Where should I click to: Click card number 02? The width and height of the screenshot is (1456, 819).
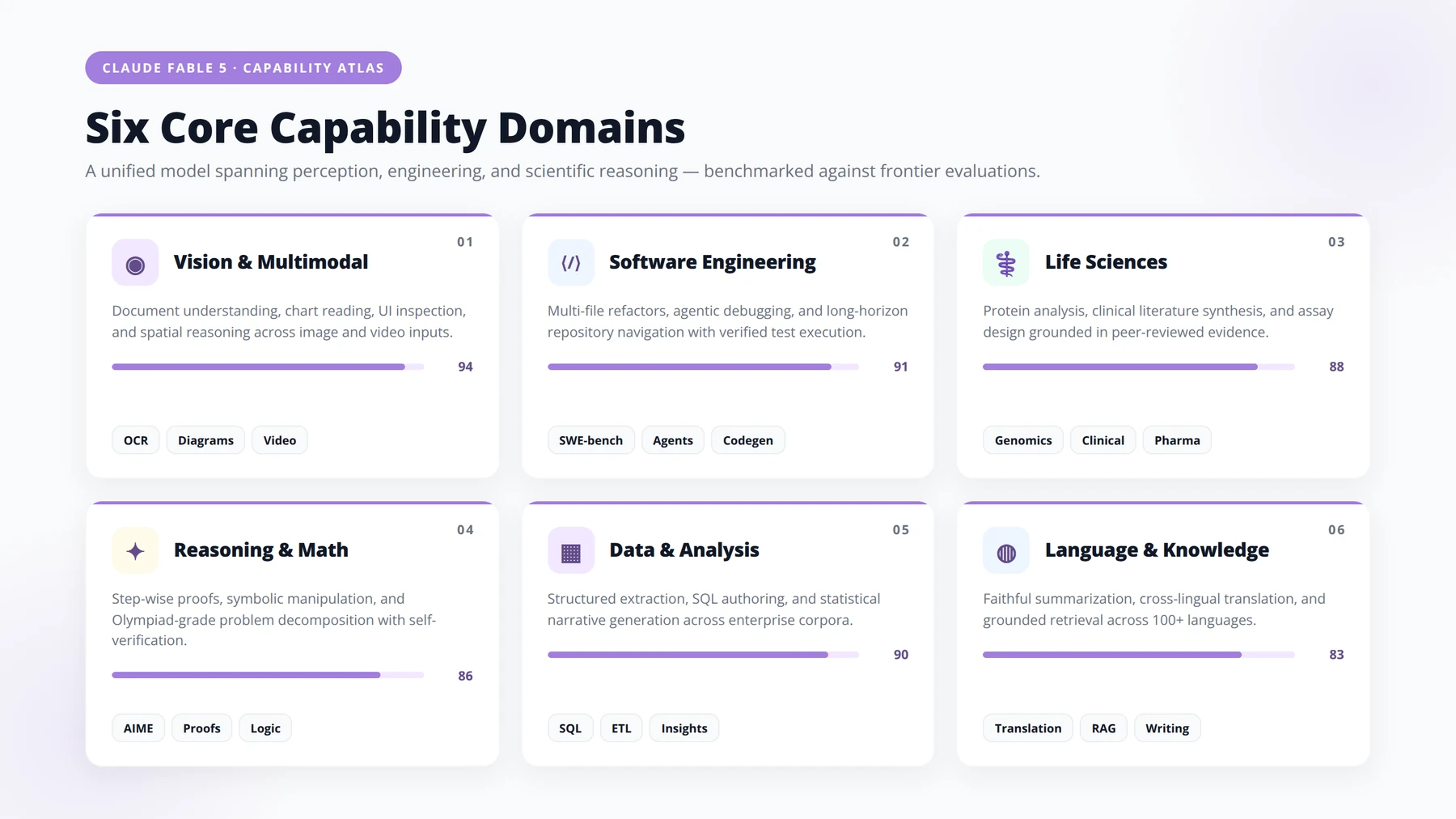pos(901,242)
